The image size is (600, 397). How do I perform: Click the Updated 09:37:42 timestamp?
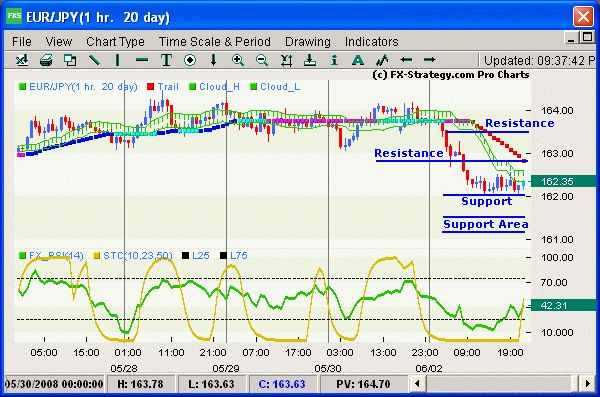click(540, 60)
